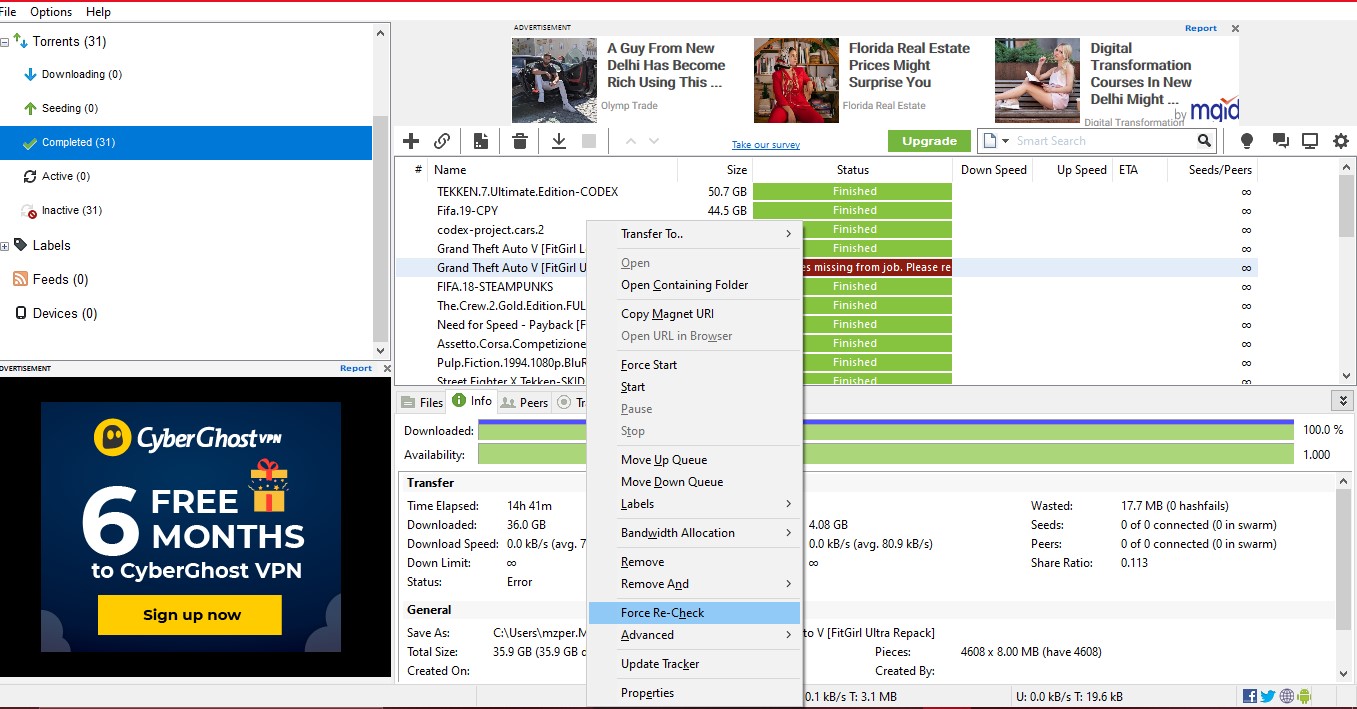Screen dimensions: 1357x709
Task: Click the Smart Search magnifier icon
Action: [x=1205, y=141]
